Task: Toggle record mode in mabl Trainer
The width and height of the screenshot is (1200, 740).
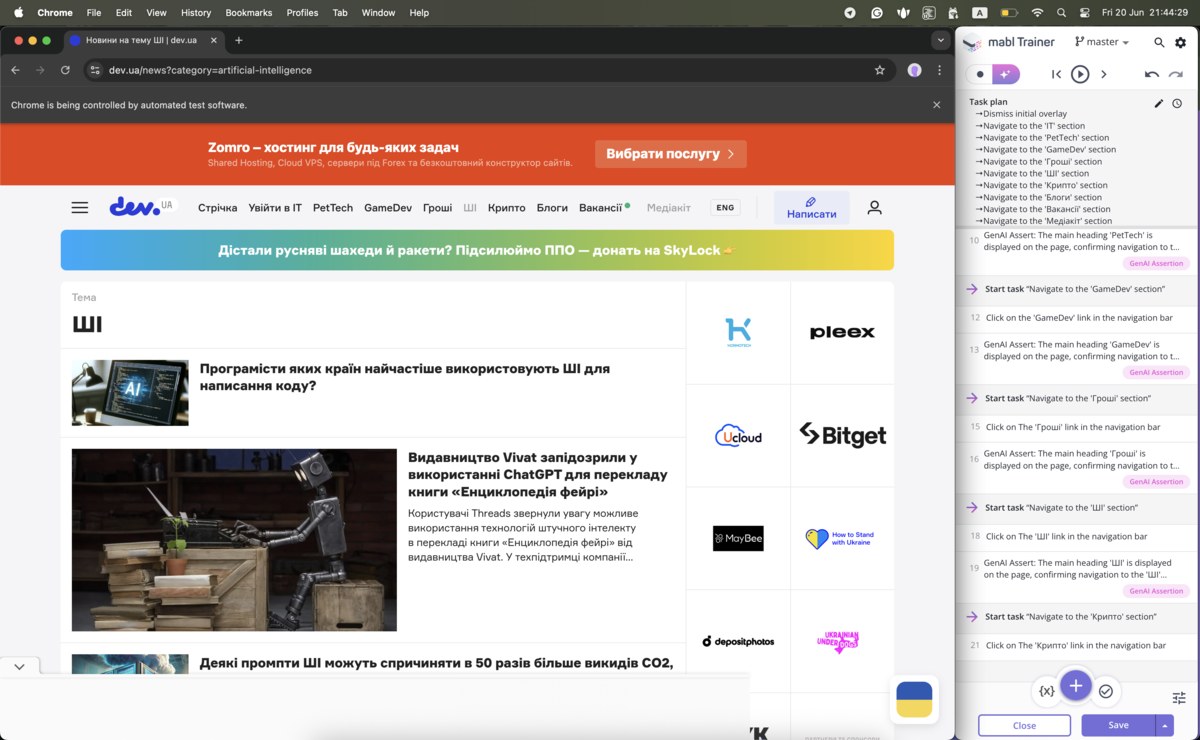Action: 980,74
